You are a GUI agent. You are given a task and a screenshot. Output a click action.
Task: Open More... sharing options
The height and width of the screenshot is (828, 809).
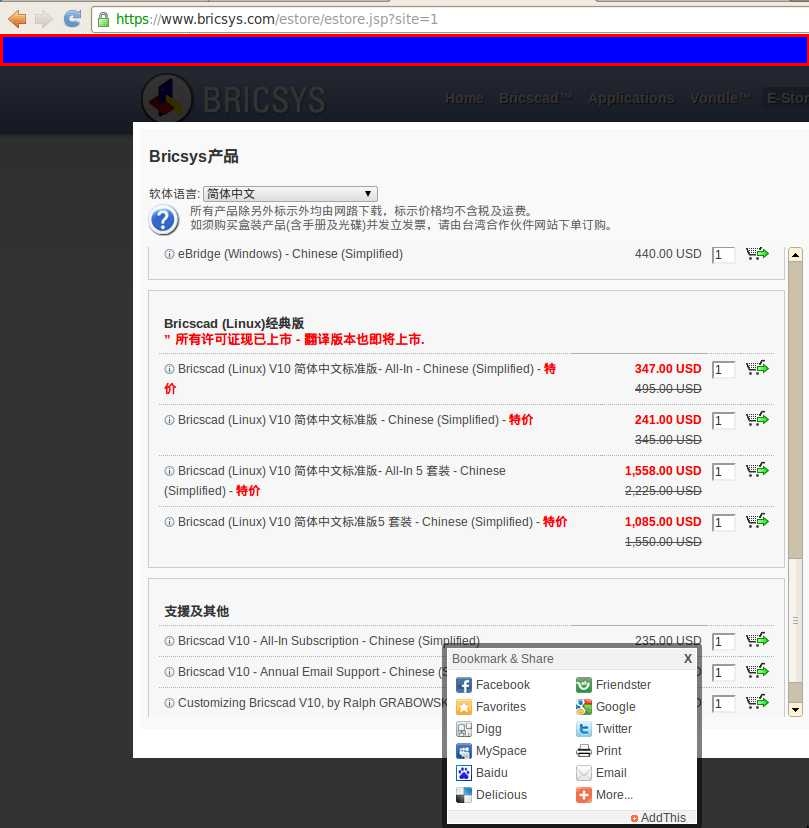click(604, 795)
